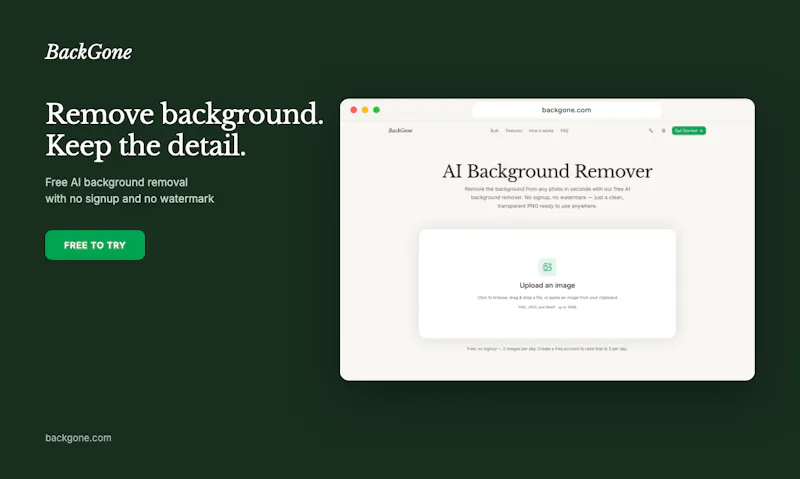This screenshot has height=479, width=800.
Task: Open the Features nav item
Action: (x=514, y=131)
